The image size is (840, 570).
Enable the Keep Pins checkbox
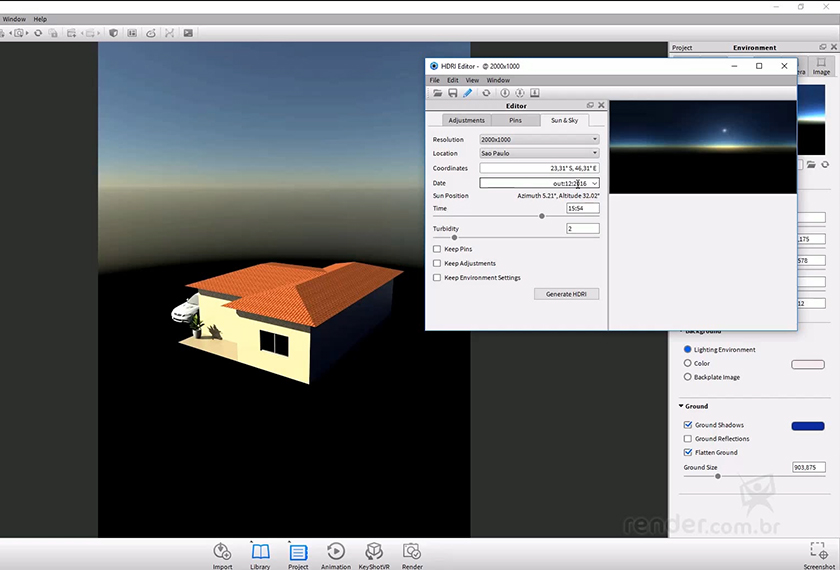click(437, 249)
